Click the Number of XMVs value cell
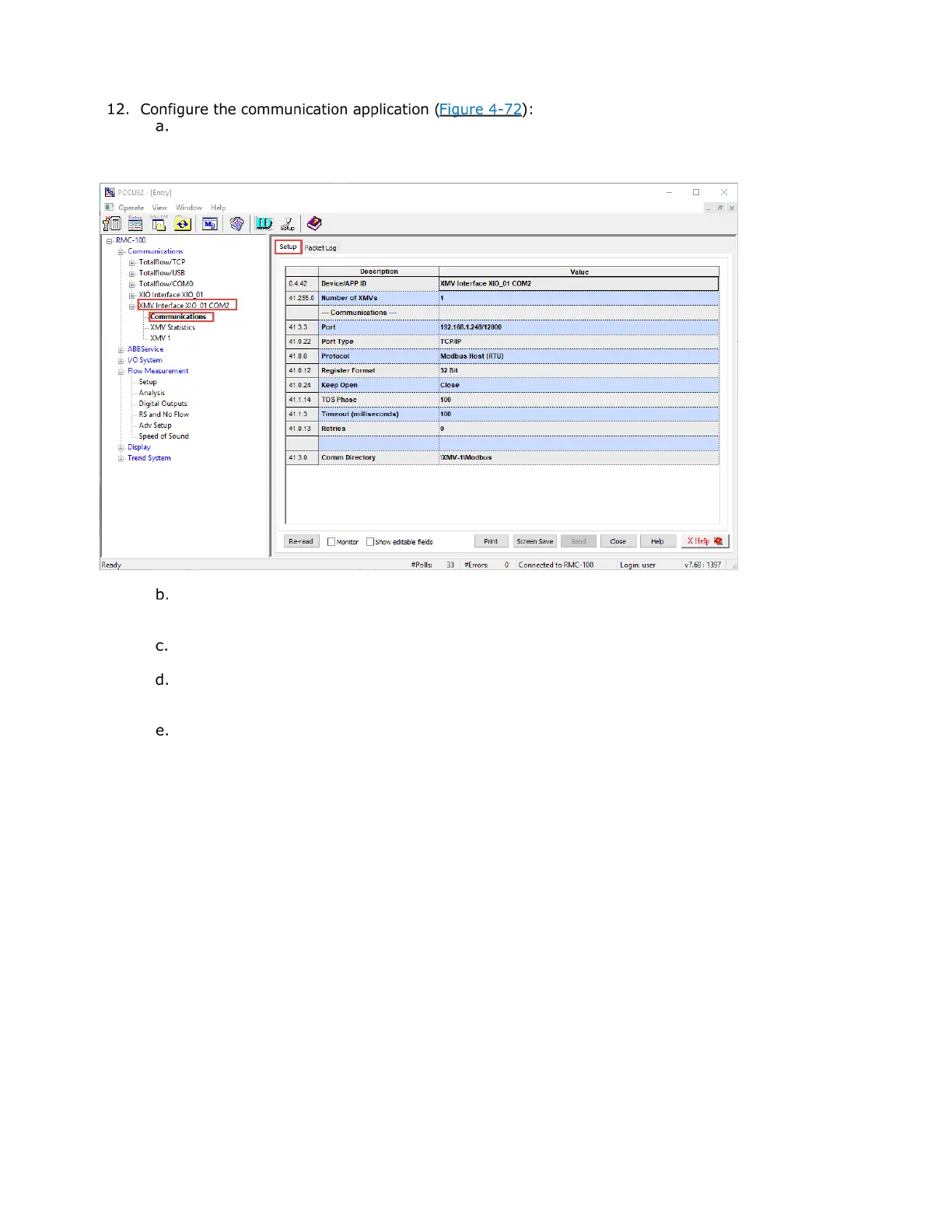Image resolution: width=952 pixels, height=1232 pixels. pos(579,298)
